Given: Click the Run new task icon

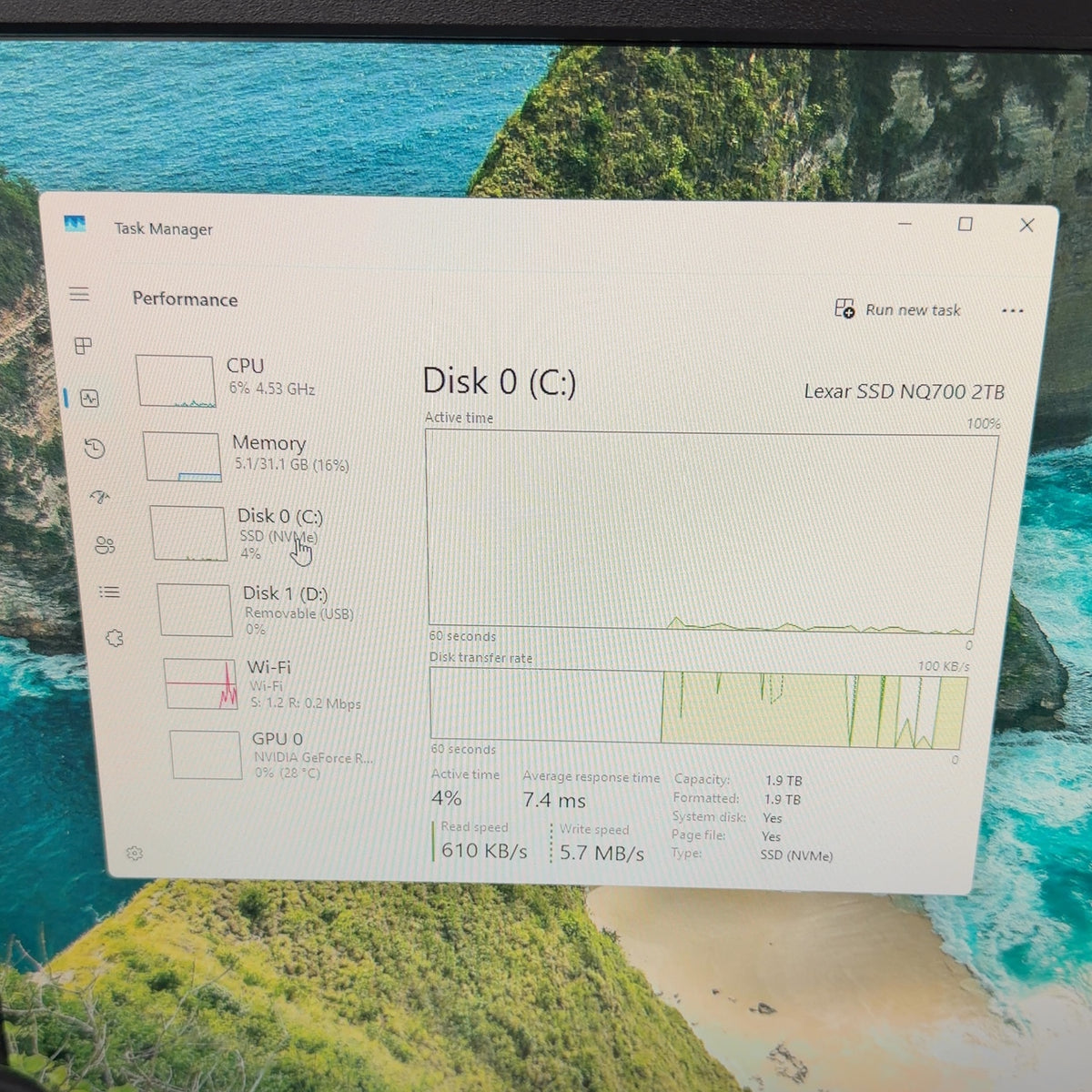Looking at the screenshot, I should (844, 308).
